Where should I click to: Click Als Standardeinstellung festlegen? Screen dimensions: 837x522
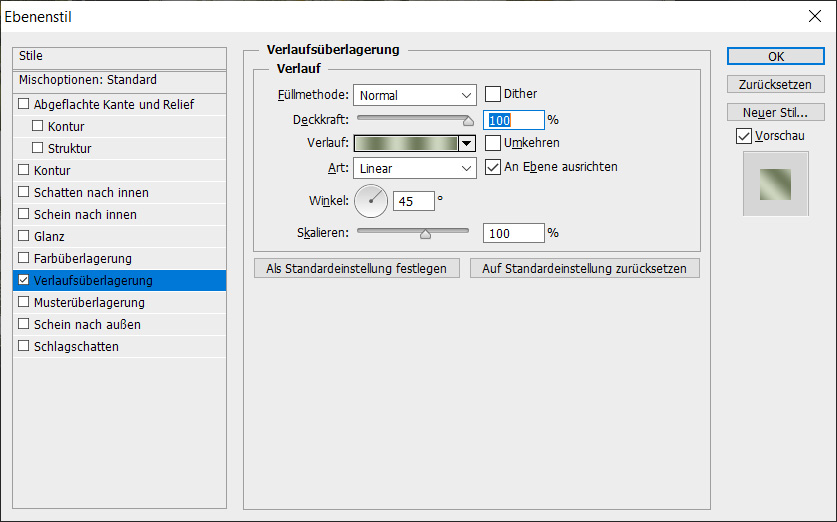[x=357, y=268]
